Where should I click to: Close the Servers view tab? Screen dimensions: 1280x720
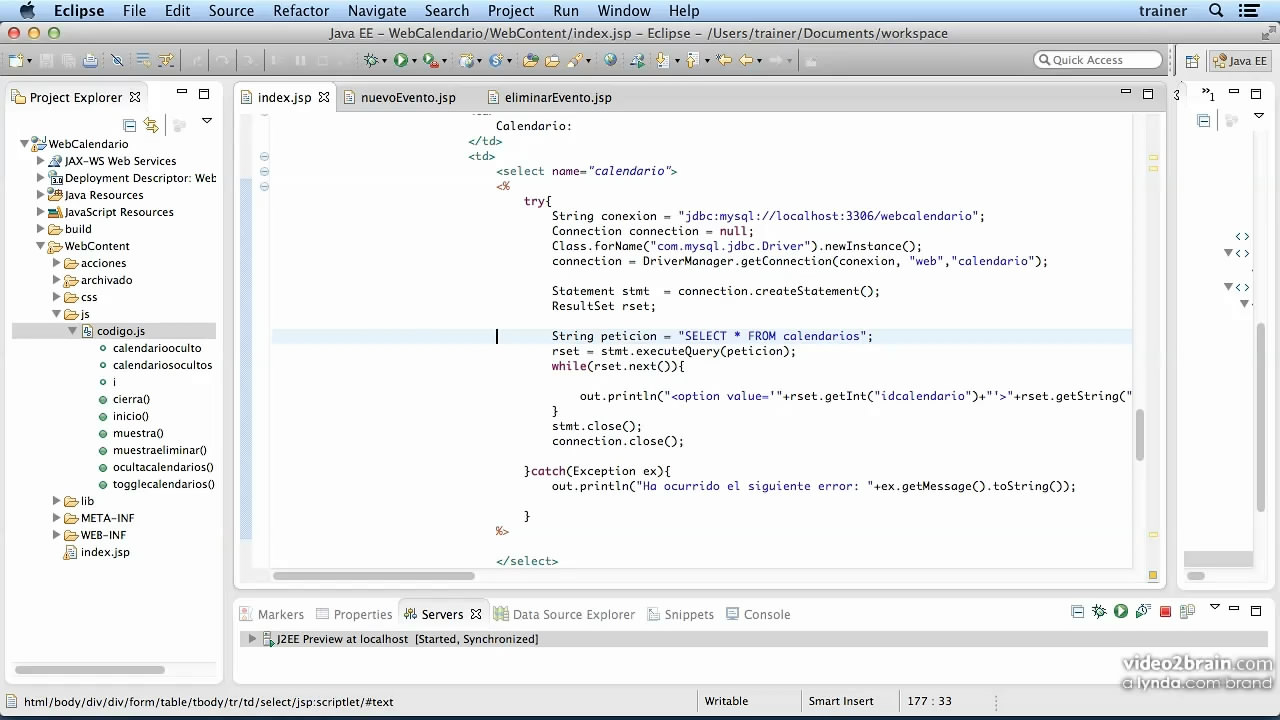(476, 614)
